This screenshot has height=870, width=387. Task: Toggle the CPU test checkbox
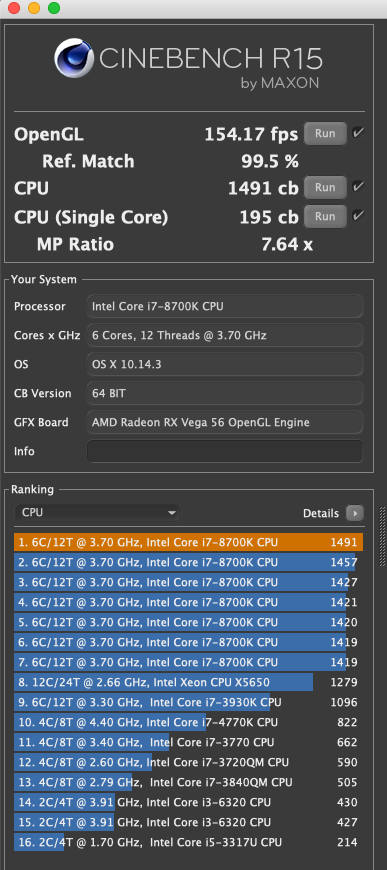(x=358, y=187)
